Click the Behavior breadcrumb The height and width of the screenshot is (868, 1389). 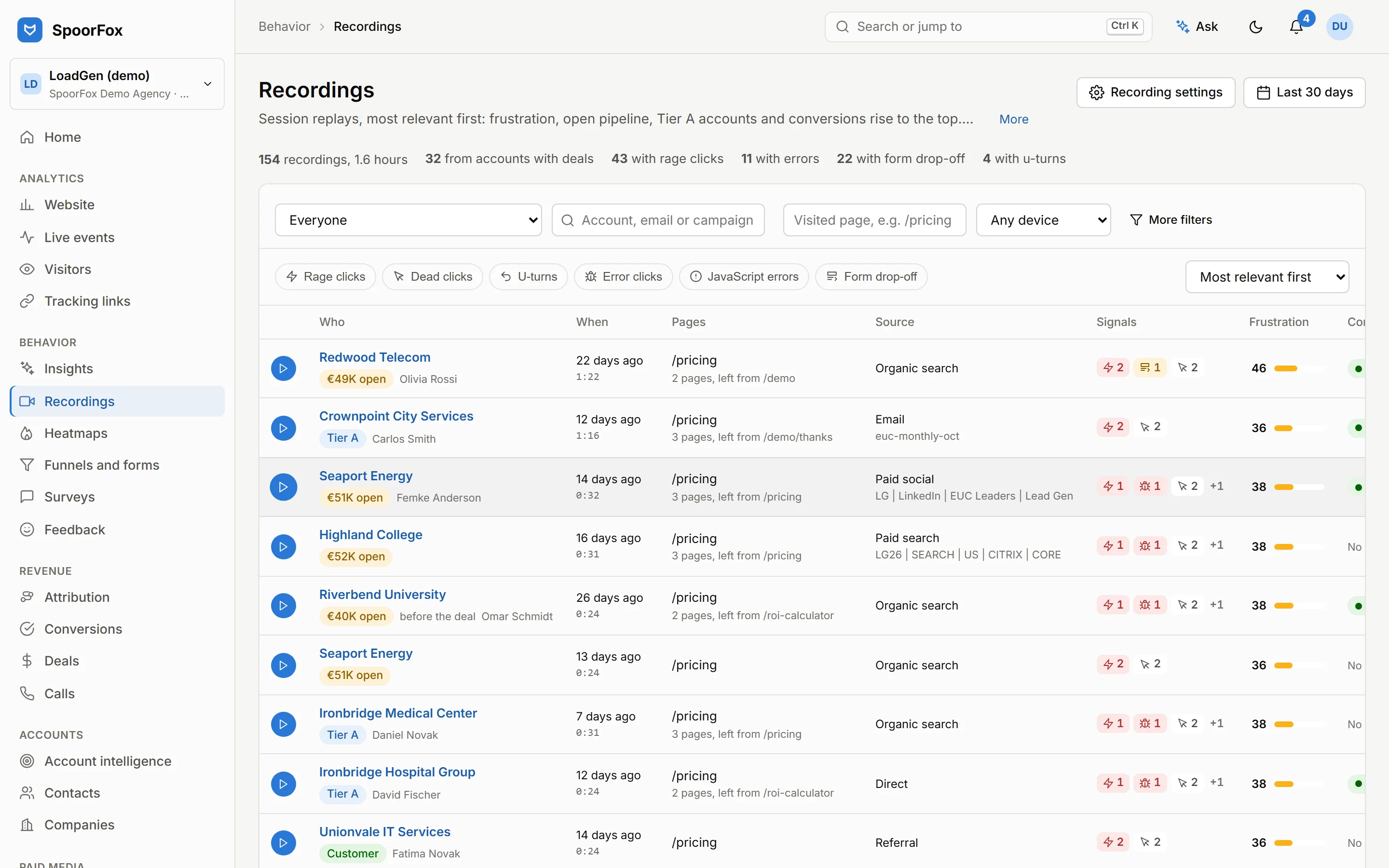[x=284, y=27]
